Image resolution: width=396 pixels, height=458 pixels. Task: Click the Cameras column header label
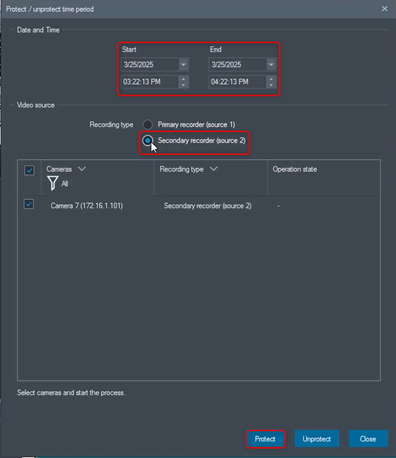59,169
